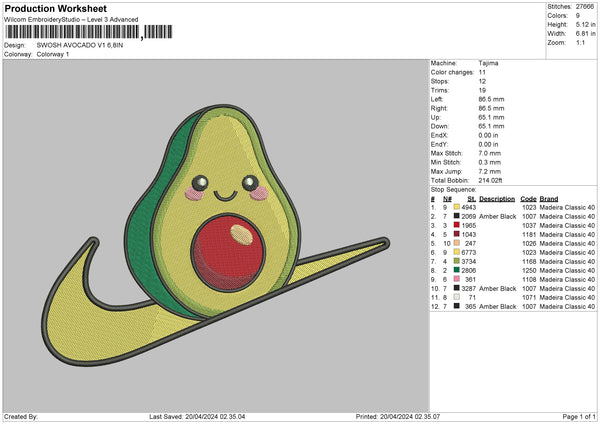
Task: Click the 'Page 1 of 1' indicator
Action: pos(579,416)
